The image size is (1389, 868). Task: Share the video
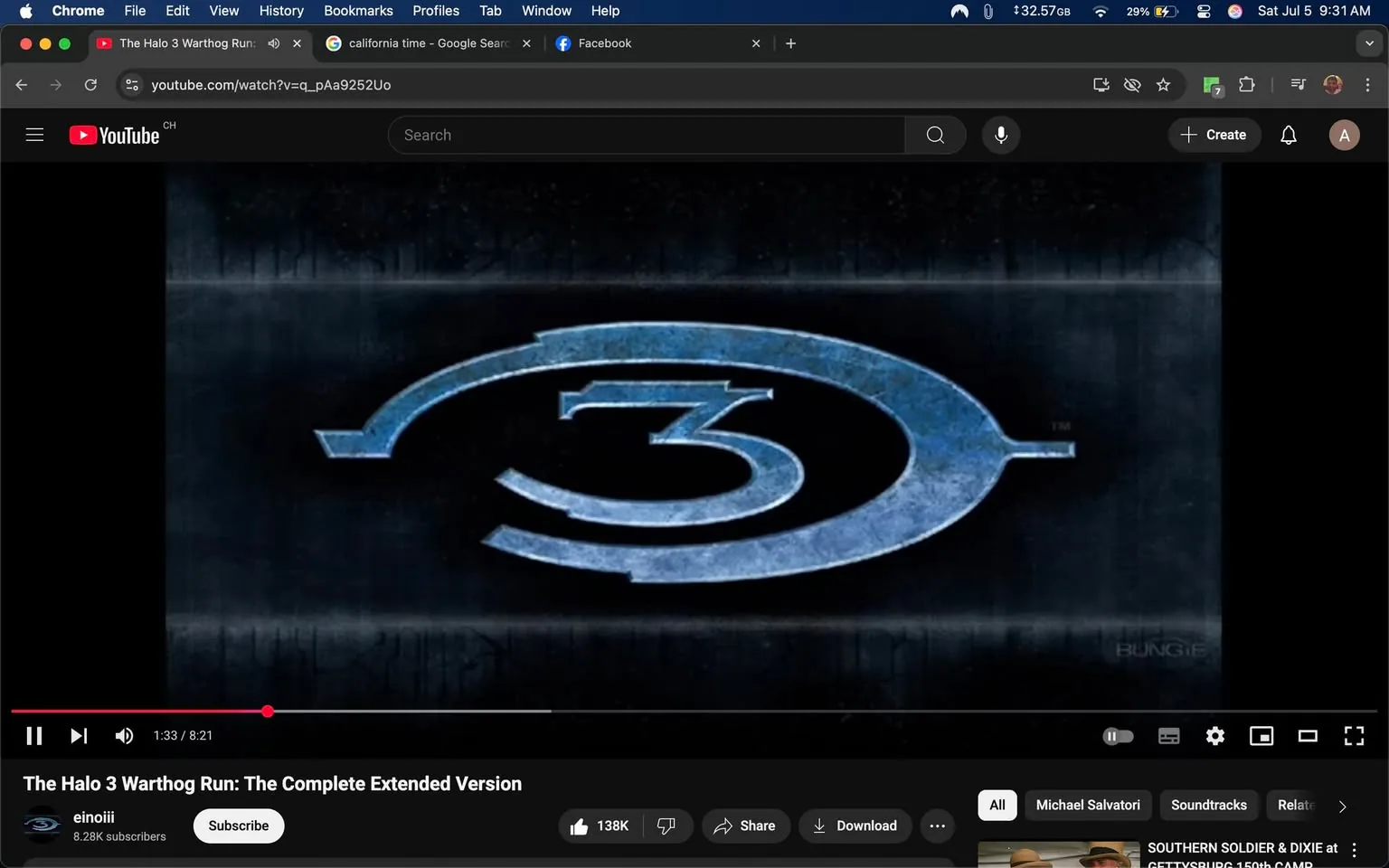point(745,826)
